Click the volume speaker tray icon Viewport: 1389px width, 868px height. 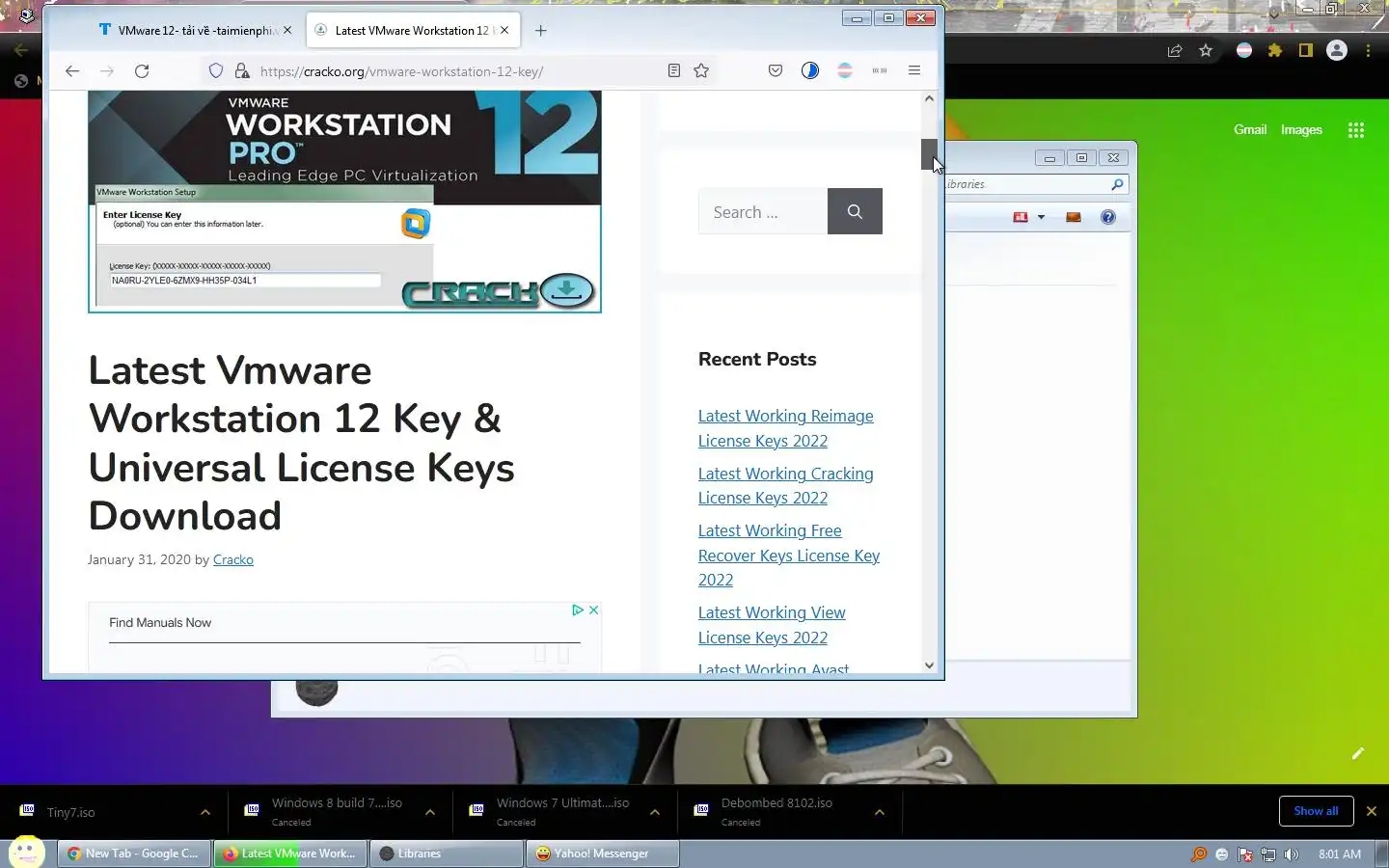[1292, 854]
